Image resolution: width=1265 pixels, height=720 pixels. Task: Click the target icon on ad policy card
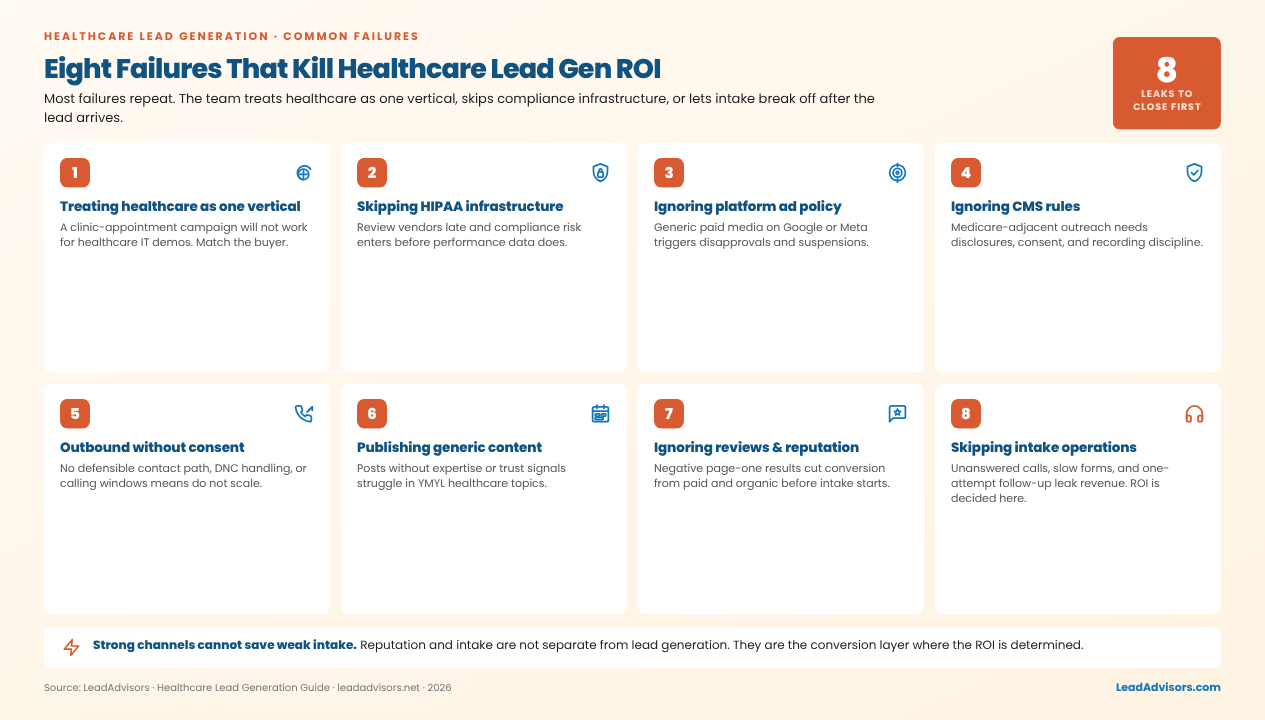click(x=897, y=173)
